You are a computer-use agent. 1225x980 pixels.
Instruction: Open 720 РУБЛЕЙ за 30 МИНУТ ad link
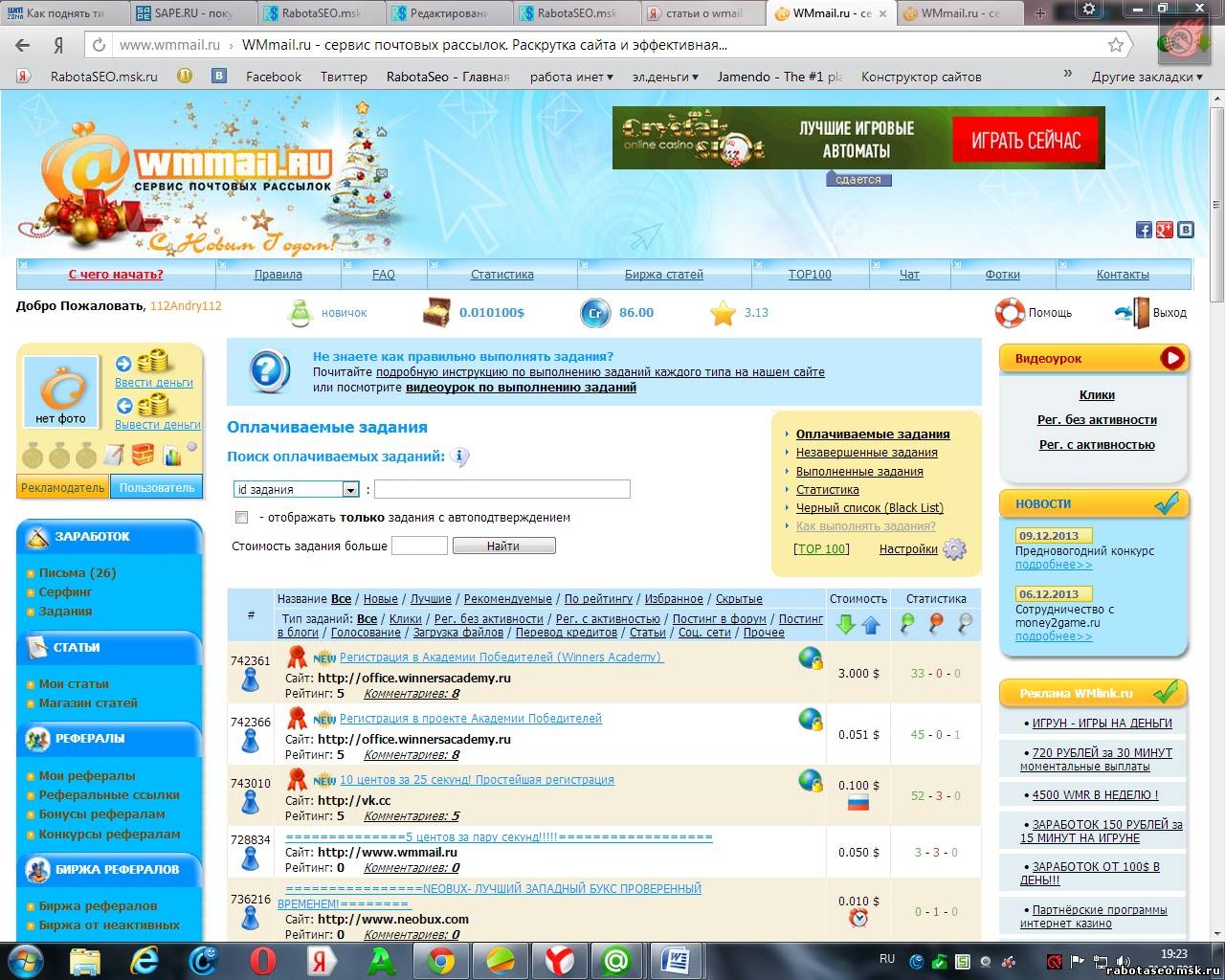click(1096, 760)
